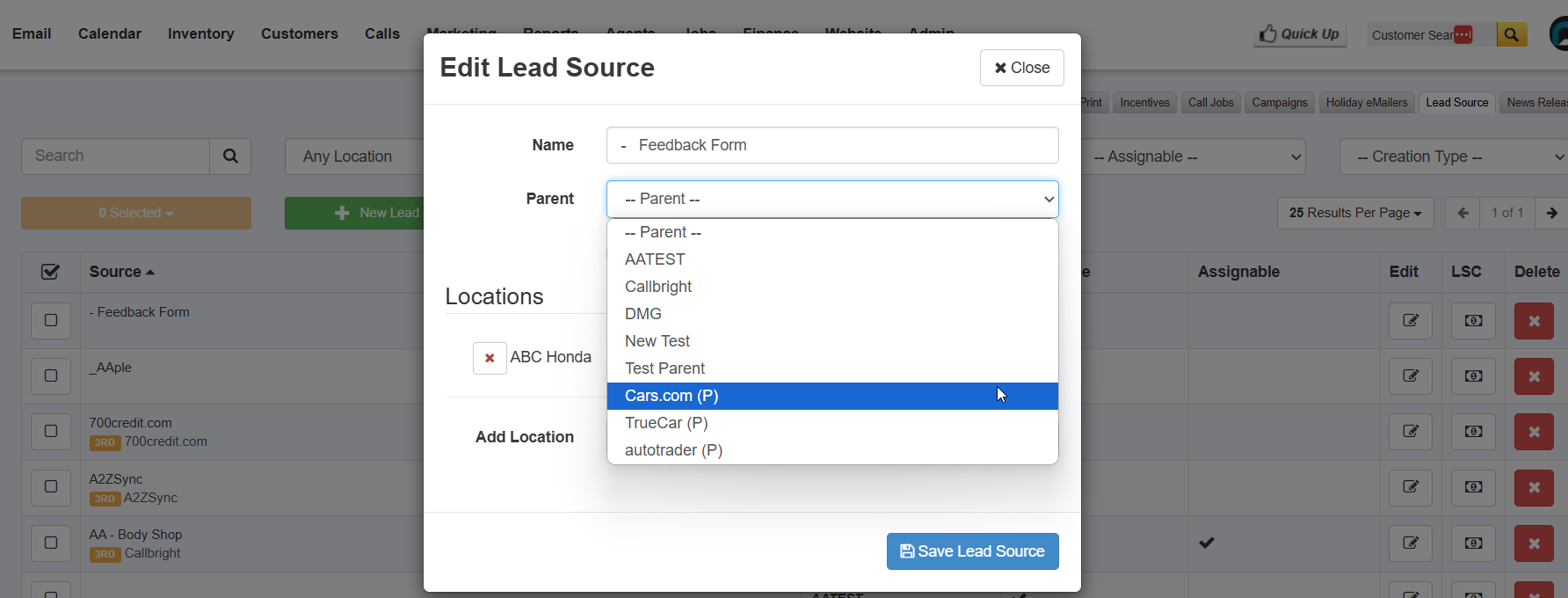Tick the checkbox for AA - Body Shop row
Image resolution: width=1568 pixels, height=598 pixels.
[51, 543]
